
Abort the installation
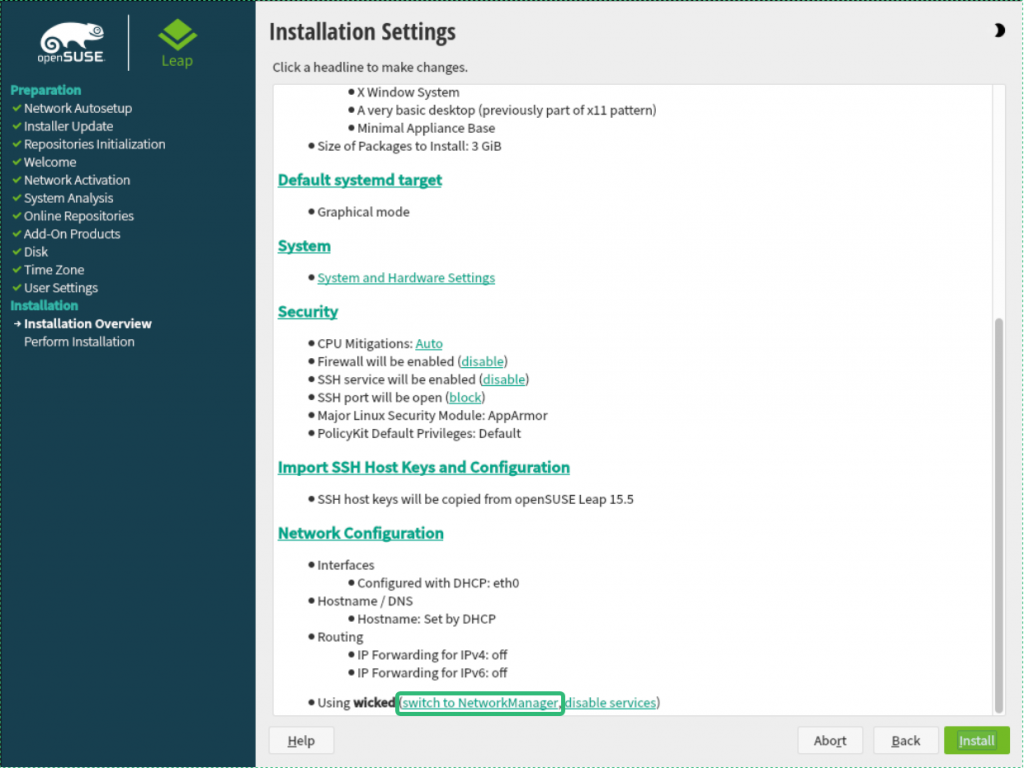830,740
